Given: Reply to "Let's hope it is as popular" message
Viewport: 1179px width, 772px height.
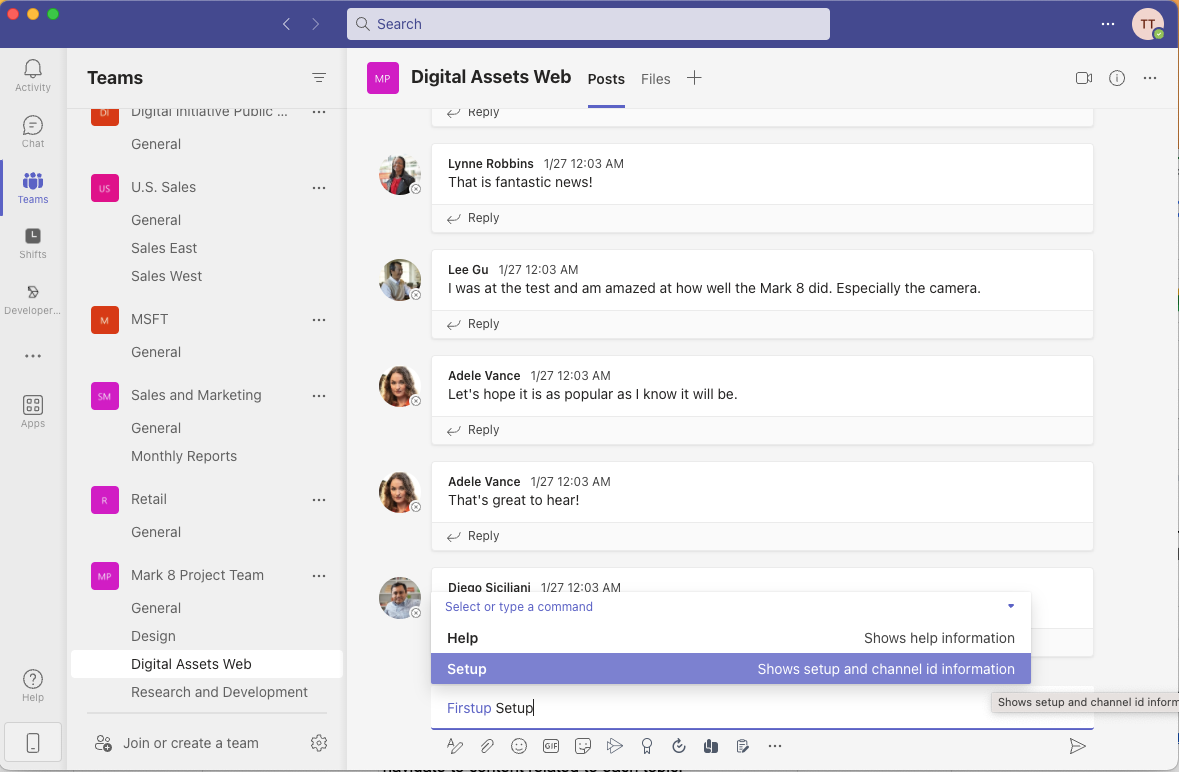Looking at the screenshot, I should 473,430.
